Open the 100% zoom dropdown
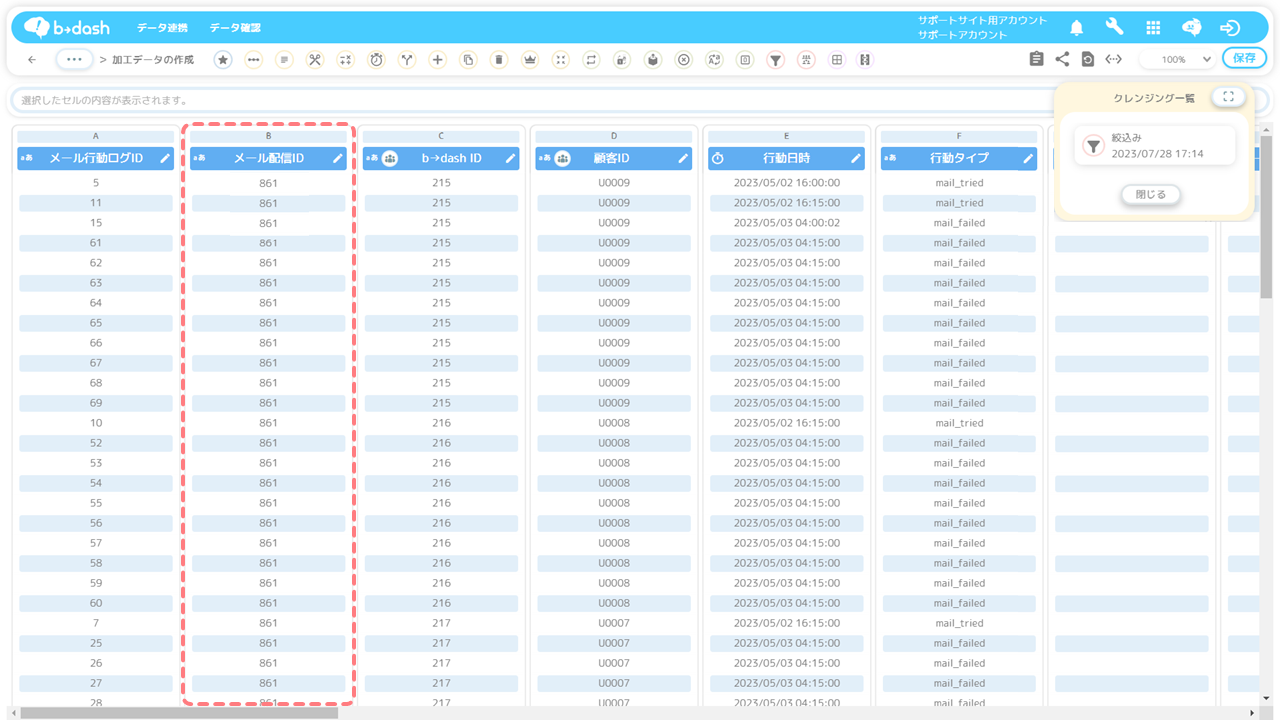This screenshot has width=1280, height=720. pyautogui.click(x=1179, y=60)
